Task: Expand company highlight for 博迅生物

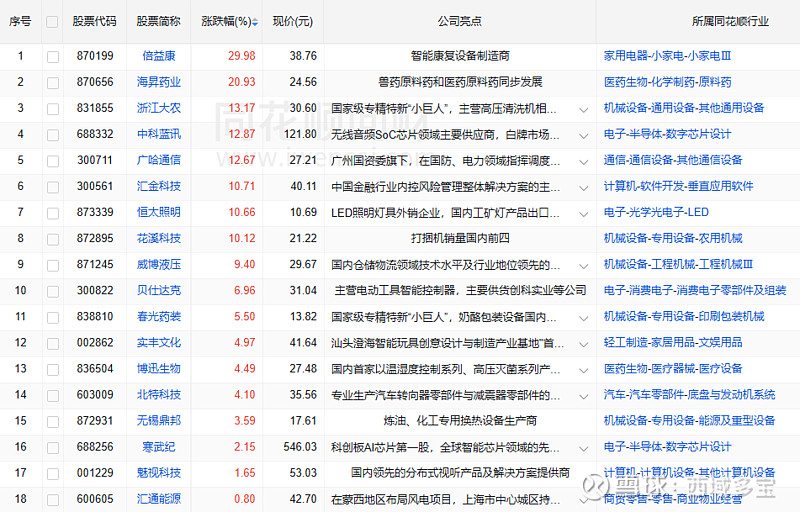Action: 584,370
